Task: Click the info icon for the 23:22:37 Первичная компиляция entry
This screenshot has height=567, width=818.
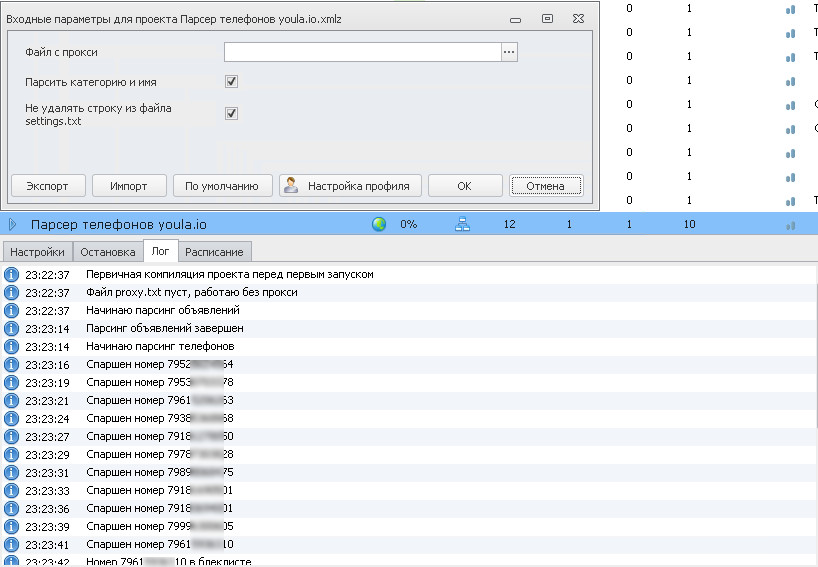Action: (12, 274)
